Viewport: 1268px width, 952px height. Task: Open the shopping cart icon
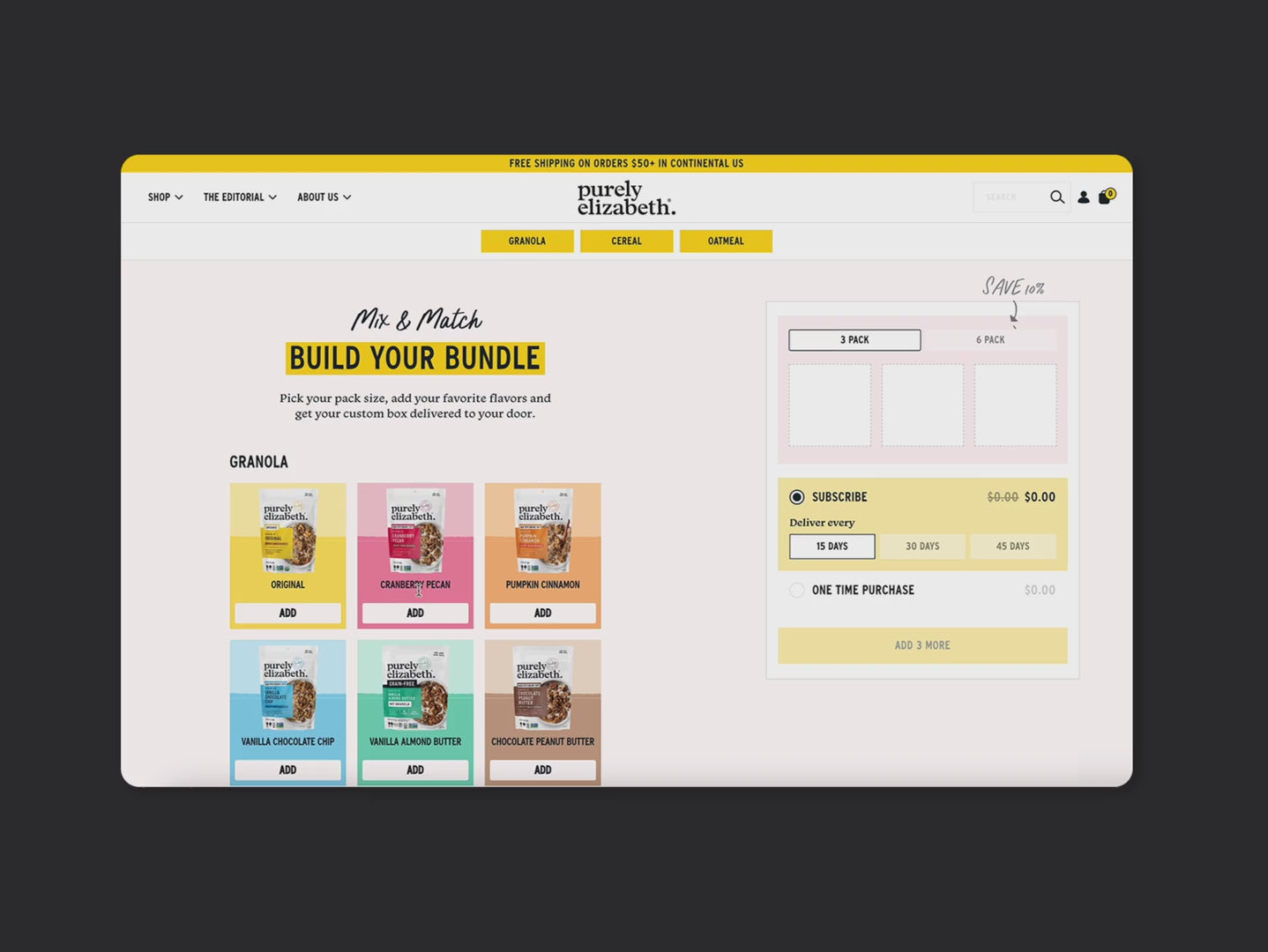pyautogui.click(x=1105, y=197)
